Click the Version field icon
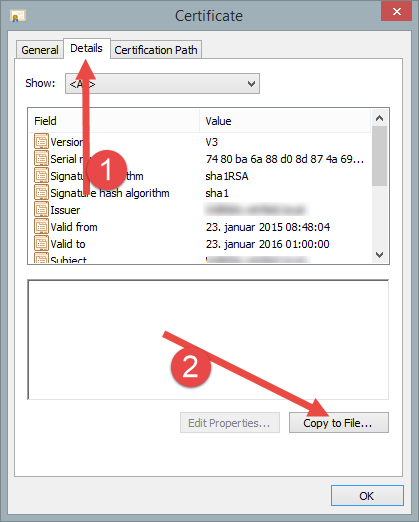 (x=41, y=141)
